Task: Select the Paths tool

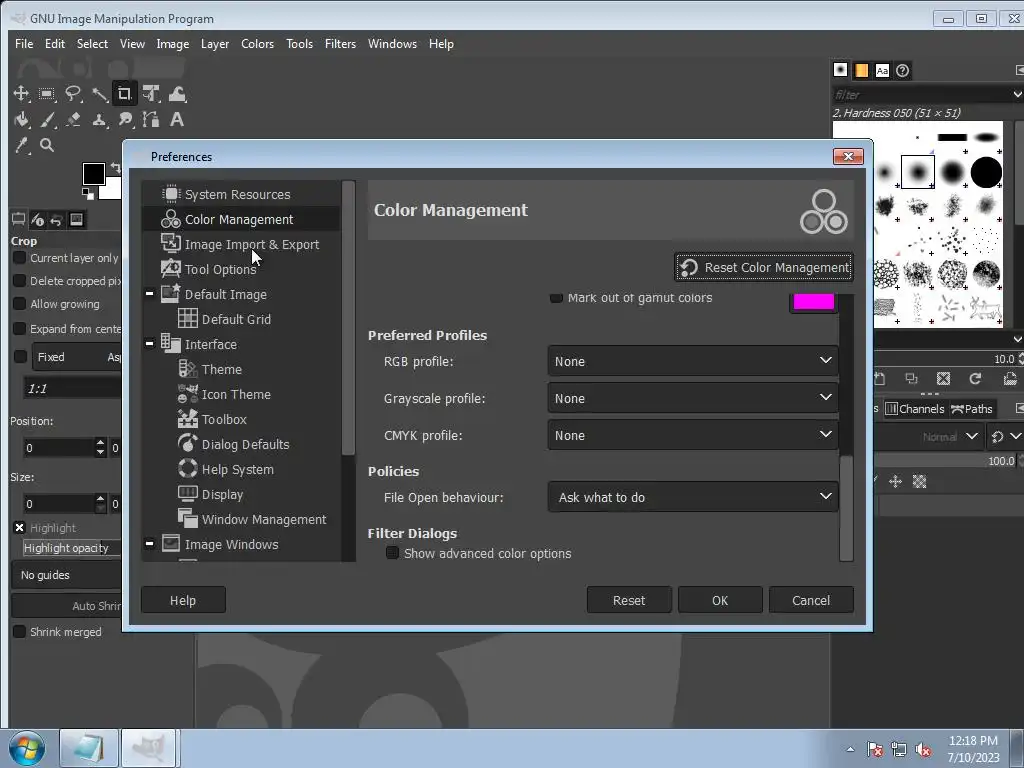Action: click(x=151, y=120)
